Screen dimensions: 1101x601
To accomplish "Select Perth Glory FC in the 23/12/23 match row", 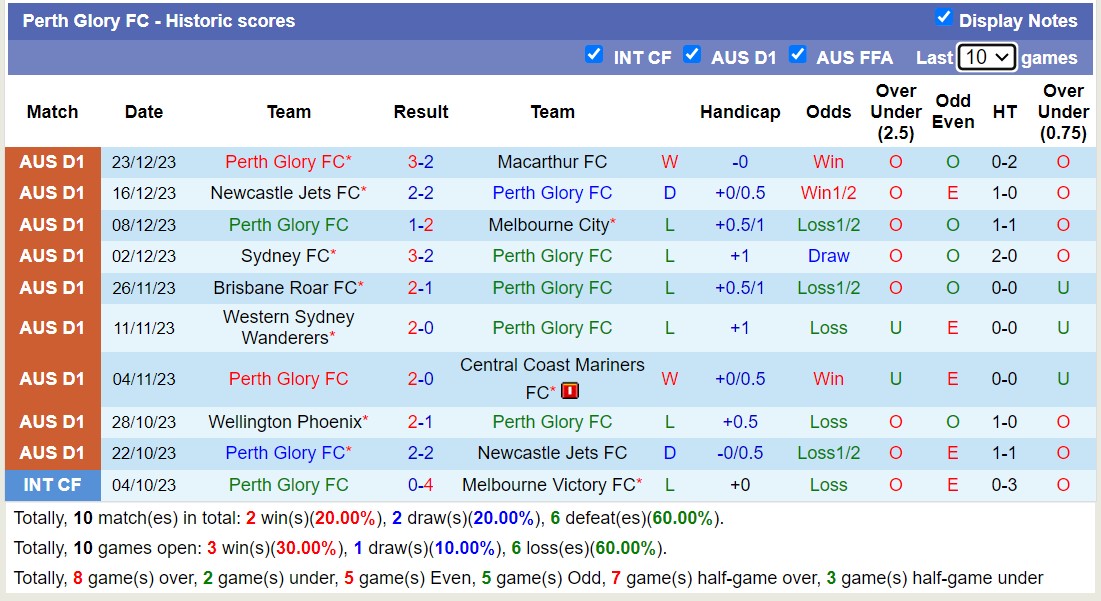I will tap(288, 161).
